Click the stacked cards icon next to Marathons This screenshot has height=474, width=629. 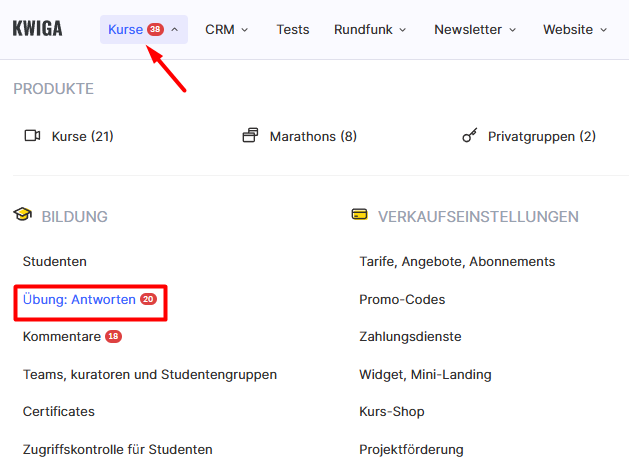tap(250, 136)
